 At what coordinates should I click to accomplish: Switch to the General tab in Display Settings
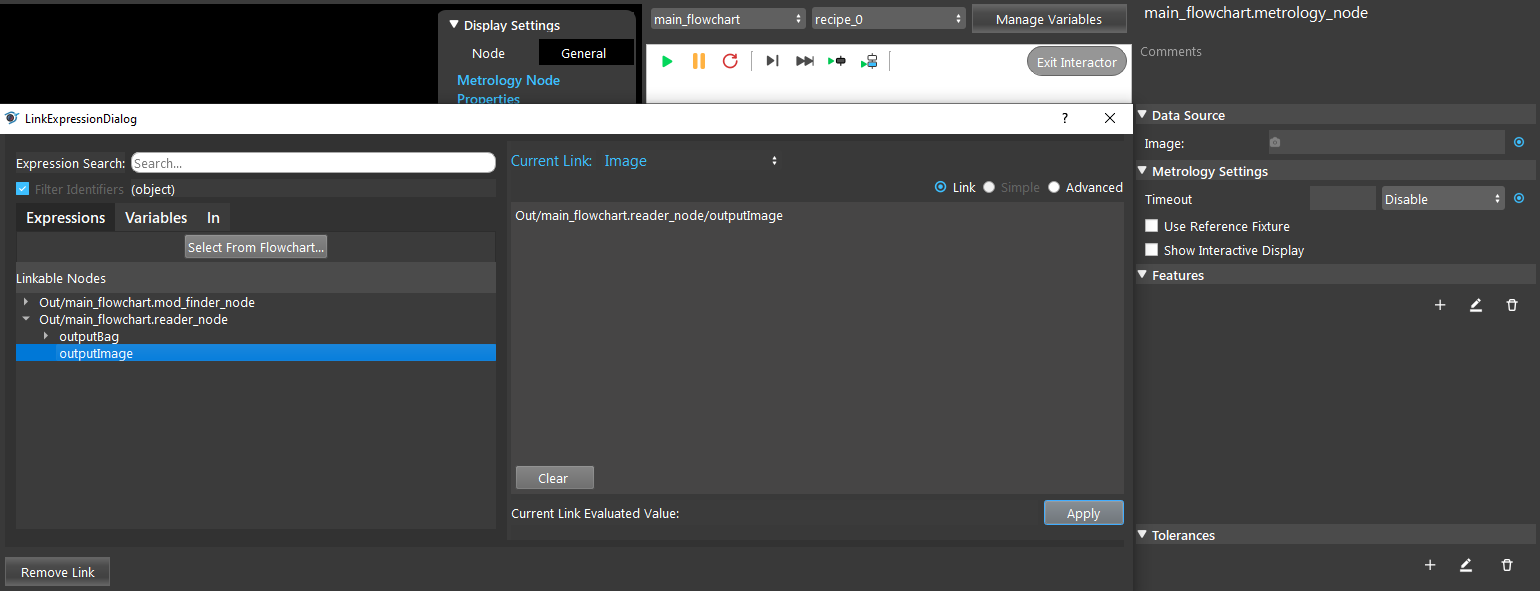point(584,53)
